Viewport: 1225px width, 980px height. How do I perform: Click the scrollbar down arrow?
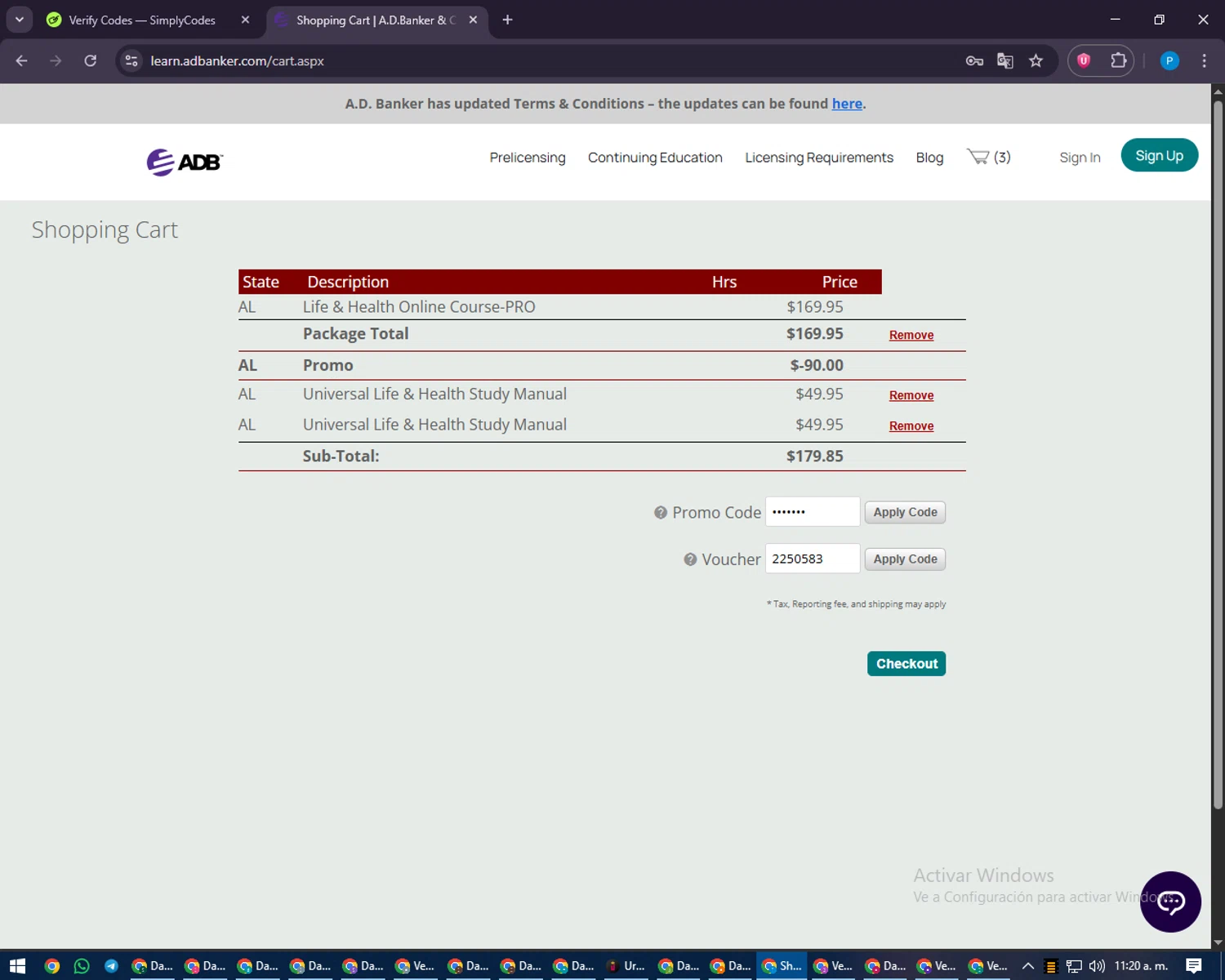(1218, 942)
